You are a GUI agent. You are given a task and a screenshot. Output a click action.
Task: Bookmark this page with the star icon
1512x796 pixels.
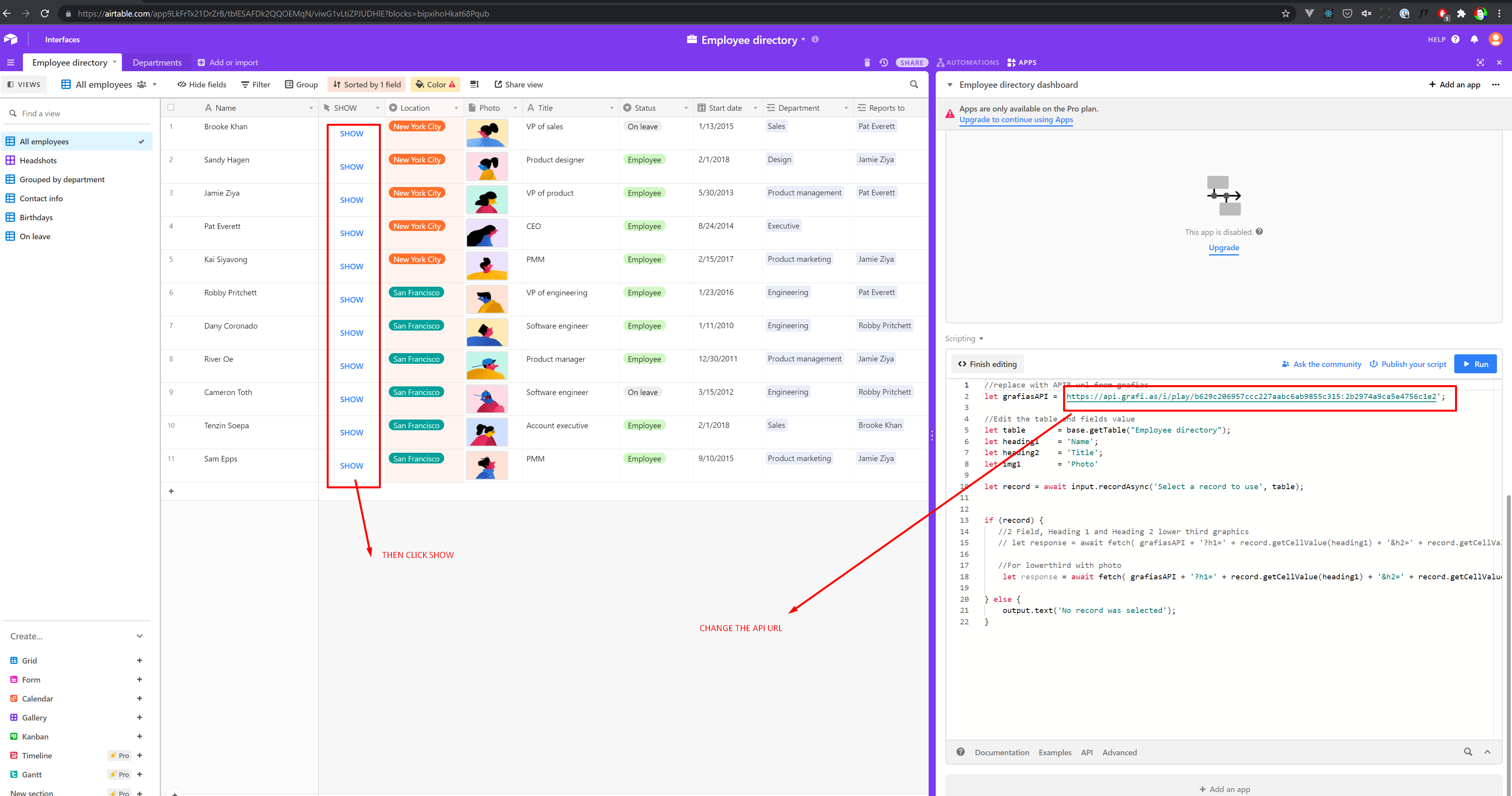1285,13
